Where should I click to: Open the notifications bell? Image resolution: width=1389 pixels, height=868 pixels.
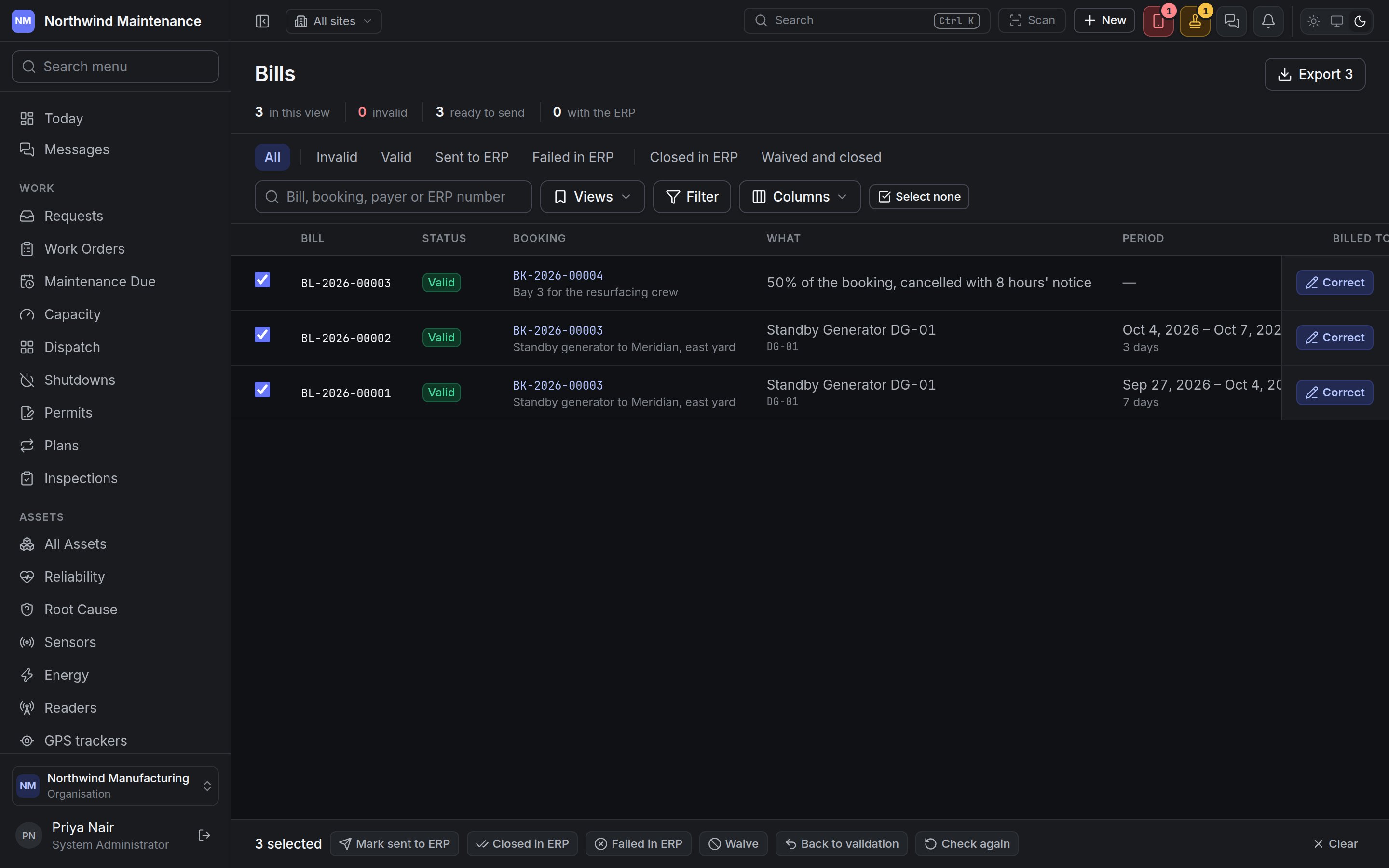(1268, 21)
